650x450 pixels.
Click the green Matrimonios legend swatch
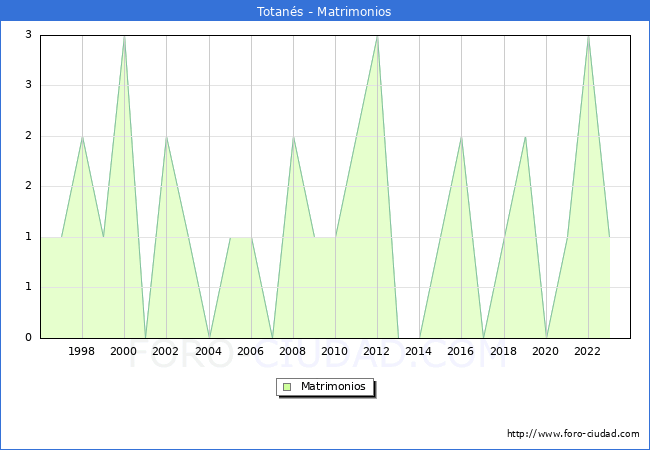tap(287, 387)
